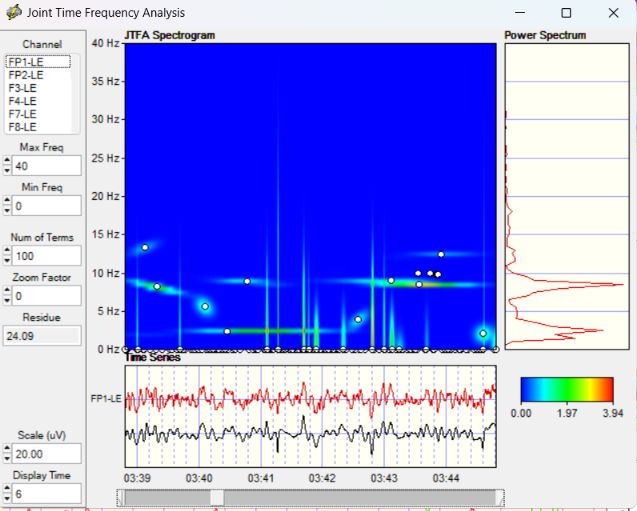Select the FP1-LE channel
The image size is (637, 511).
pos(38,62)
